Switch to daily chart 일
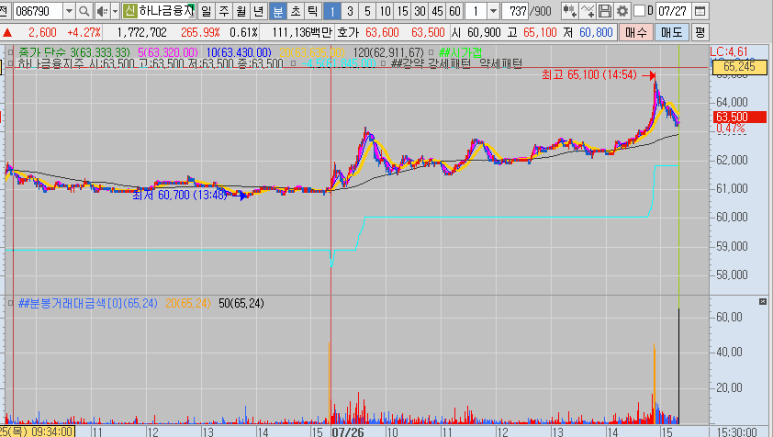The height and width of the screenshot is (437, 773). pos(206,11)
